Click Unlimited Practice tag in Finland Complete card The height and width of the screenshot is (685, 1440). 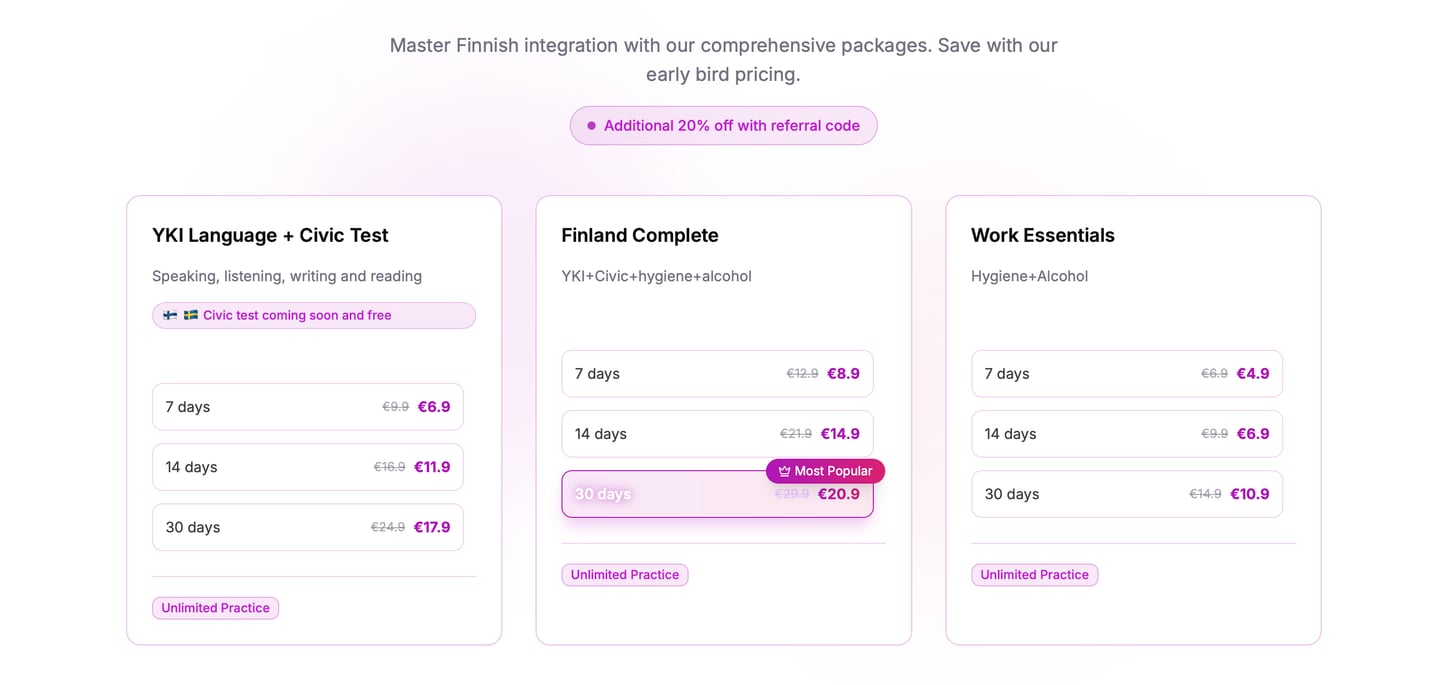coord(624,575)
